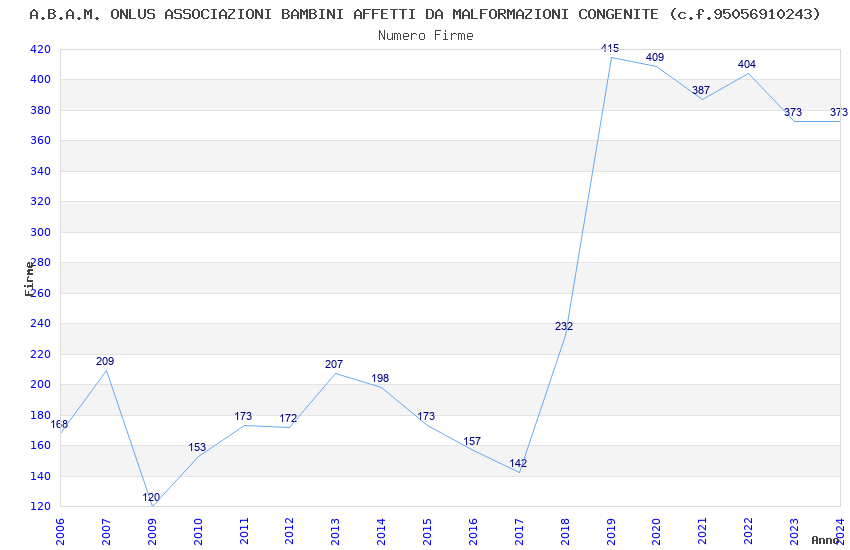Image resolution: width=850 pixels, height=550 pixels.
Task: Click the 'Numero Firme' subtitle
Action: pos(426,35)
